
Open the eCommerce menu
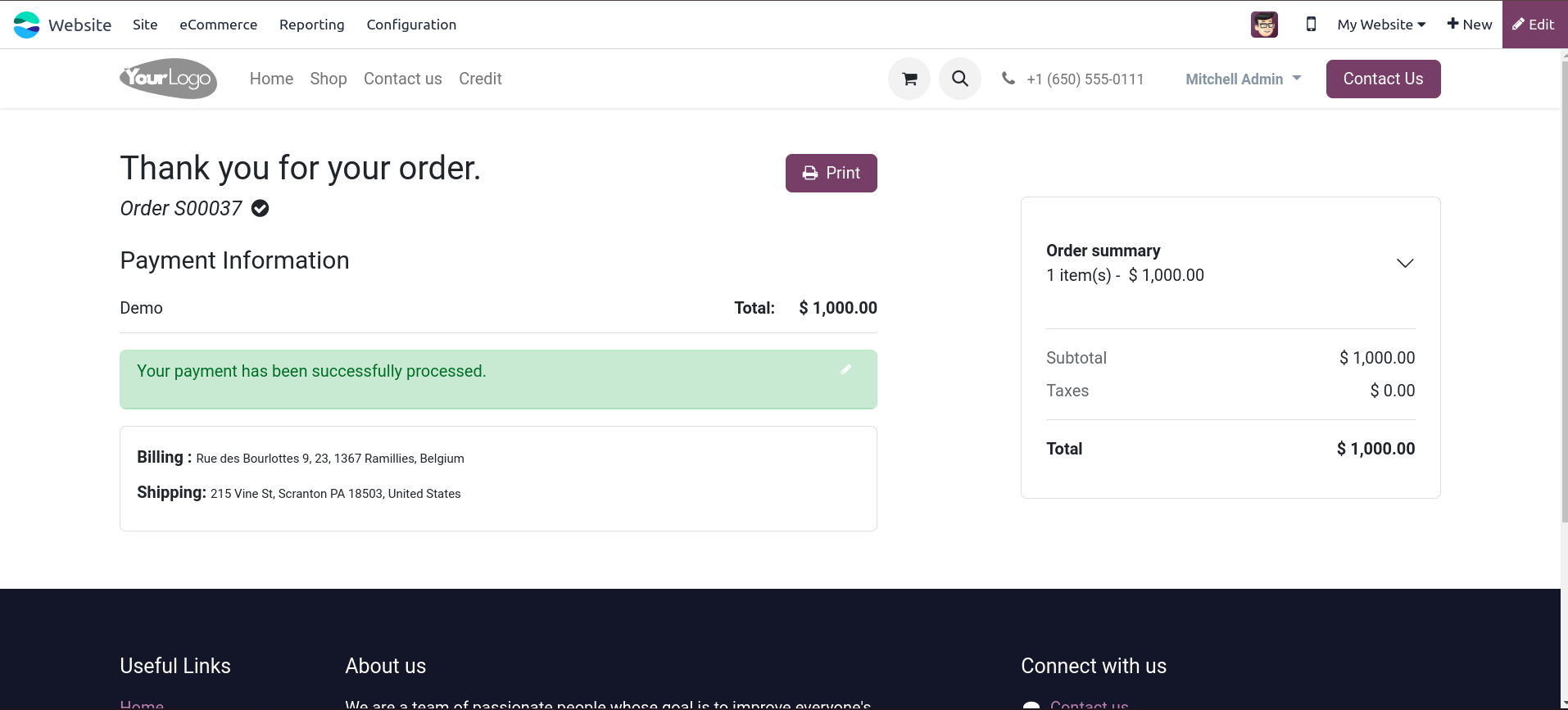click(x=218, y=25)
